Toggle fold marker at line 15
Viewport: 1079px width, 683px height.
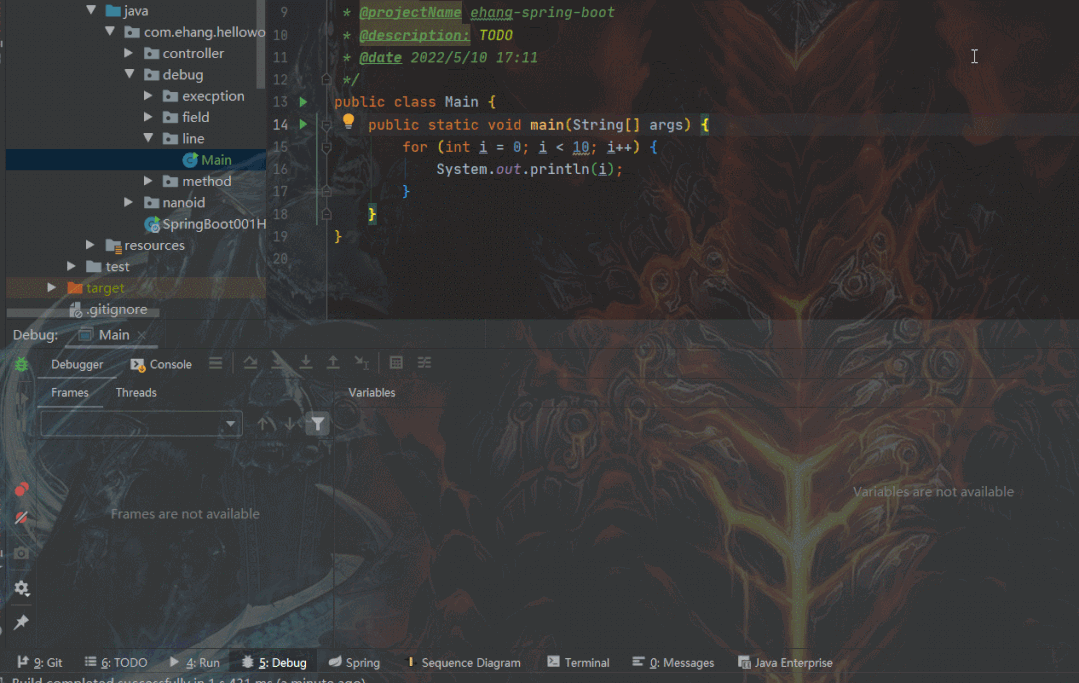coord(327,147)
